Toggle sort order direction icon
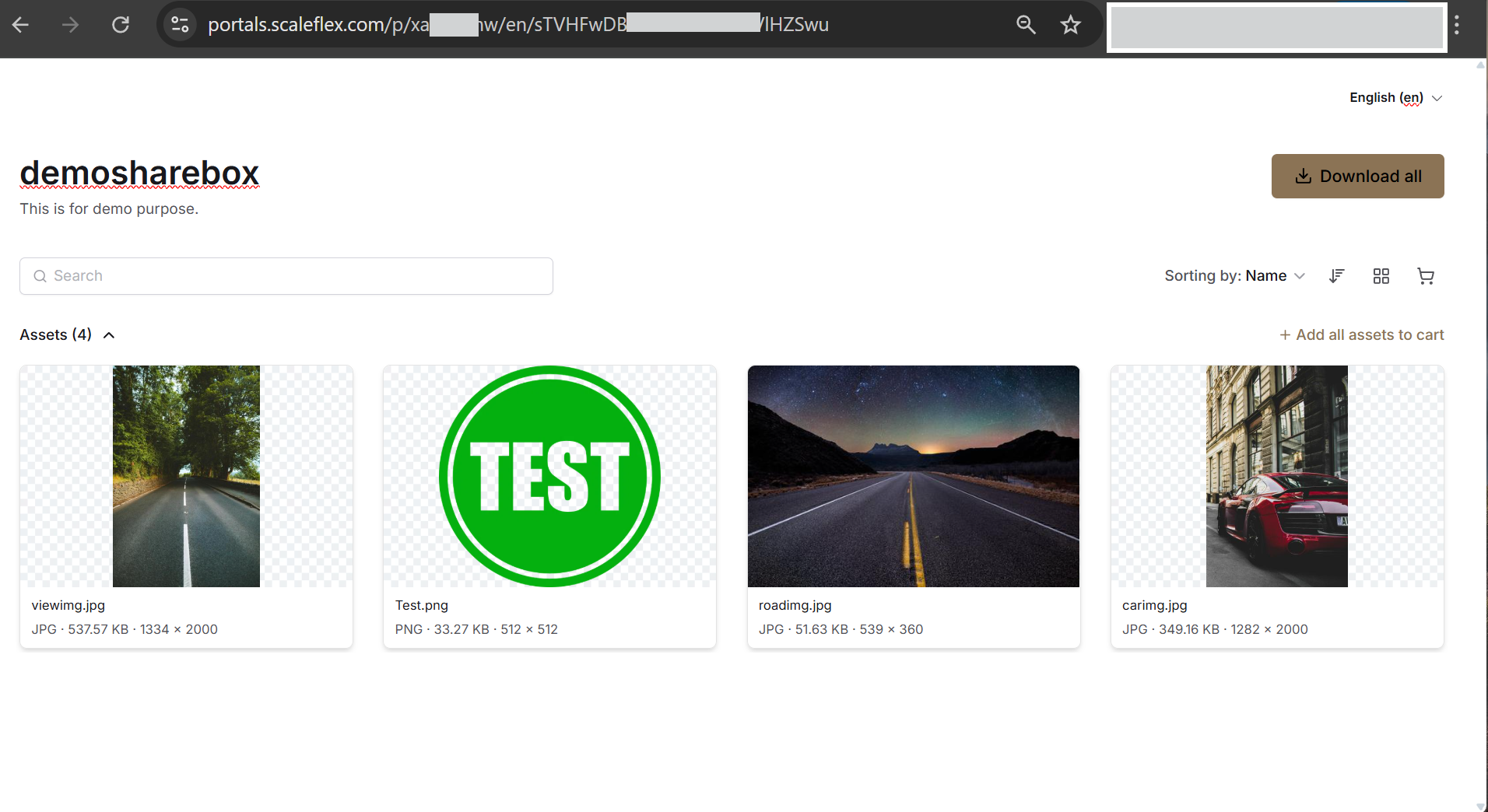The height and width of the screenshot is (812, 1488). pyautogui.click(x=1337, y=276)
